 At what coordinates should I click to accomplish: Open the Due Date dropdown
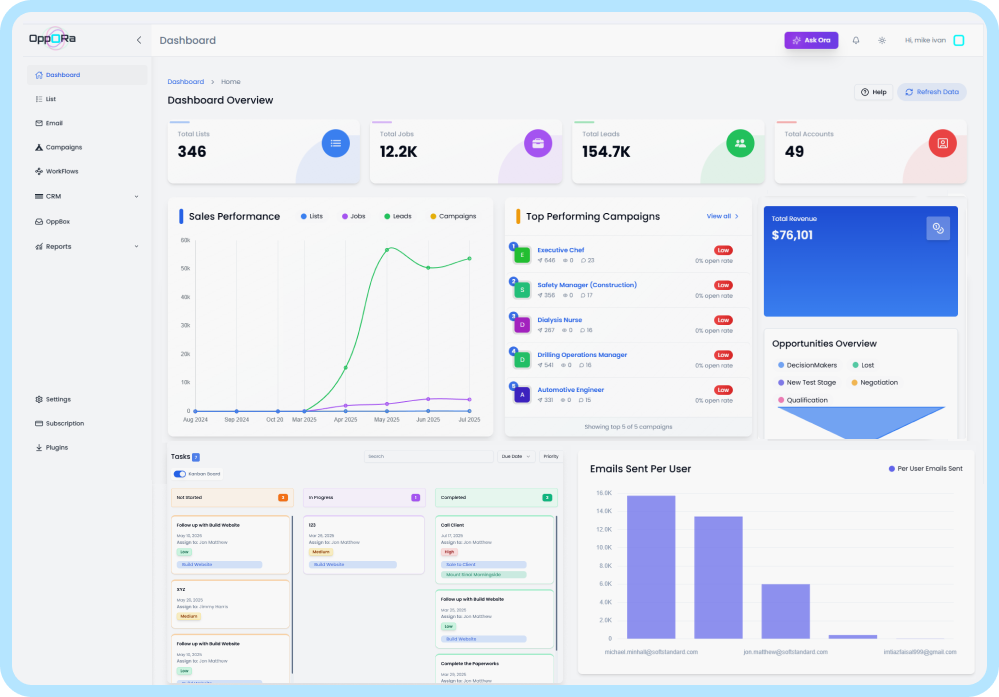[x=516, y=456]
